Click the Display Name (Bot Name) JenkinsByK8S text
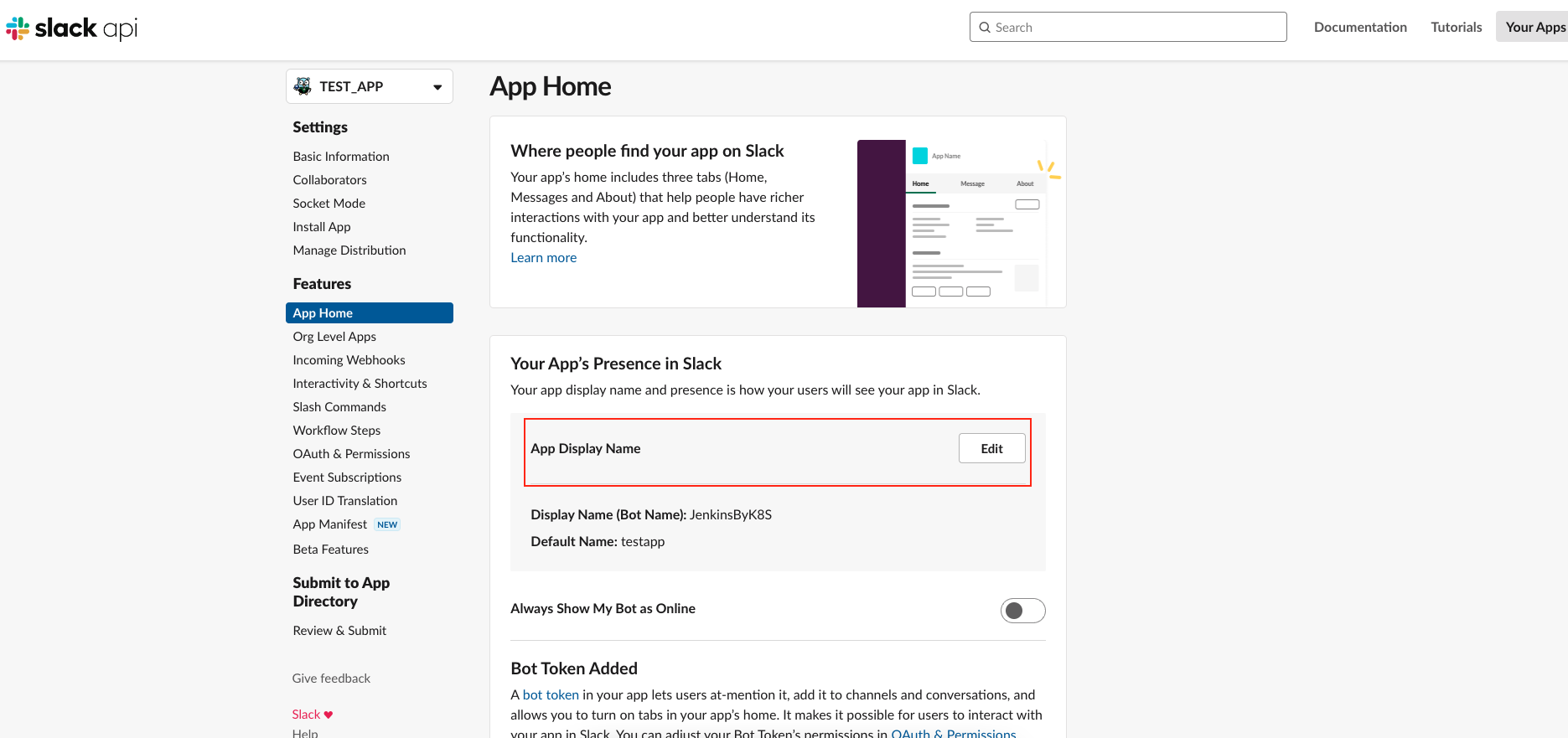 (x=651, y=515)
